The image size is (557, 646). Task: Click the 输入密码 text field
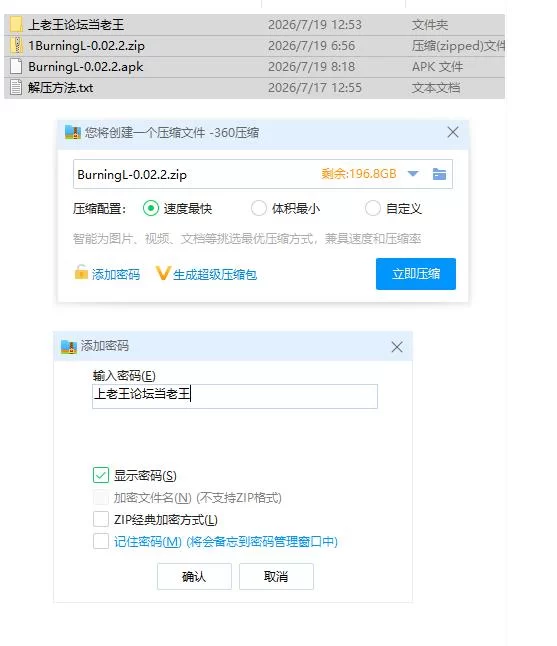235,396
